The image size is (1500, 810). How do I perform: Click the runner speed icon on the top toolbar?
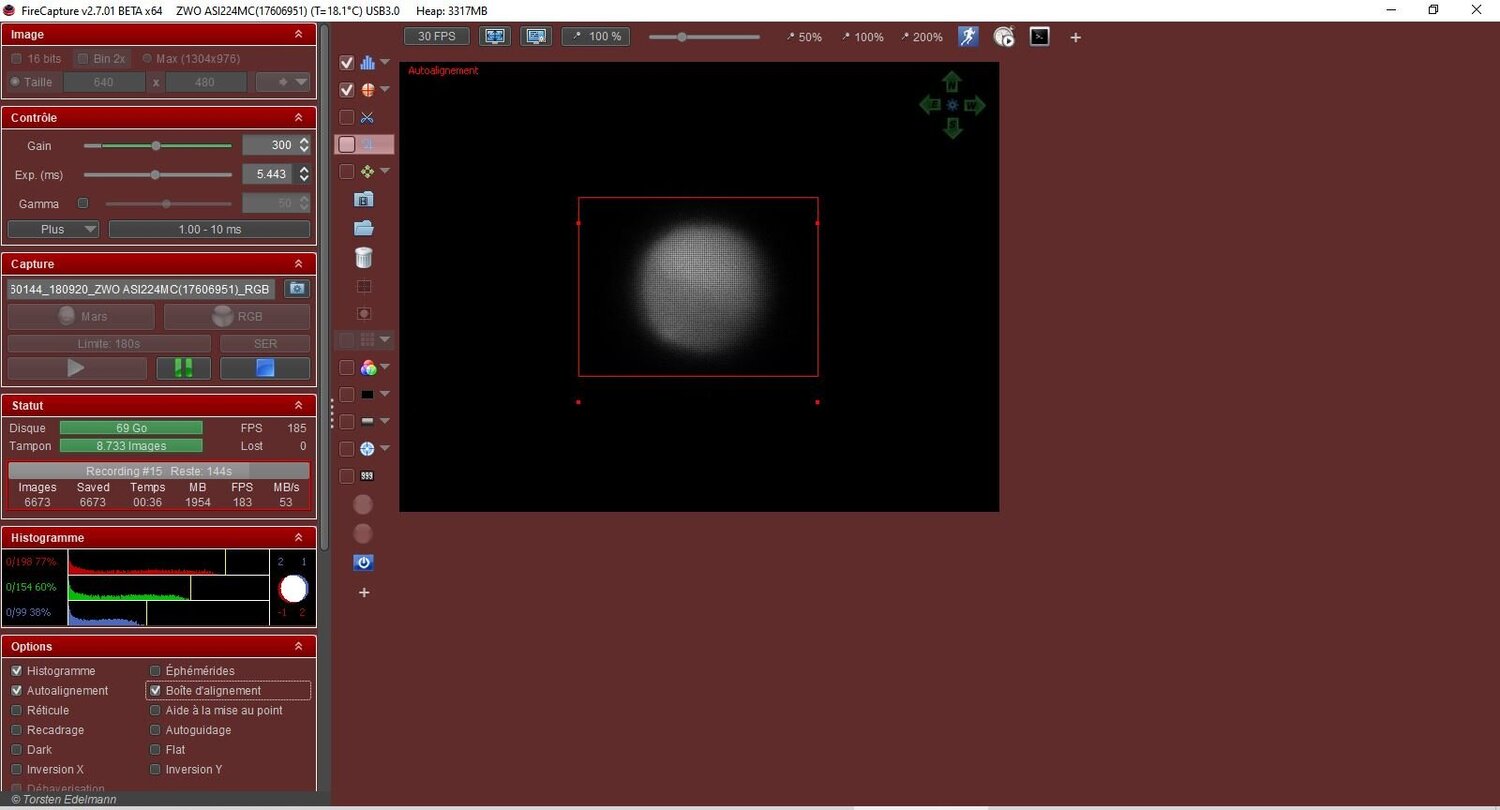pos(967,37)
